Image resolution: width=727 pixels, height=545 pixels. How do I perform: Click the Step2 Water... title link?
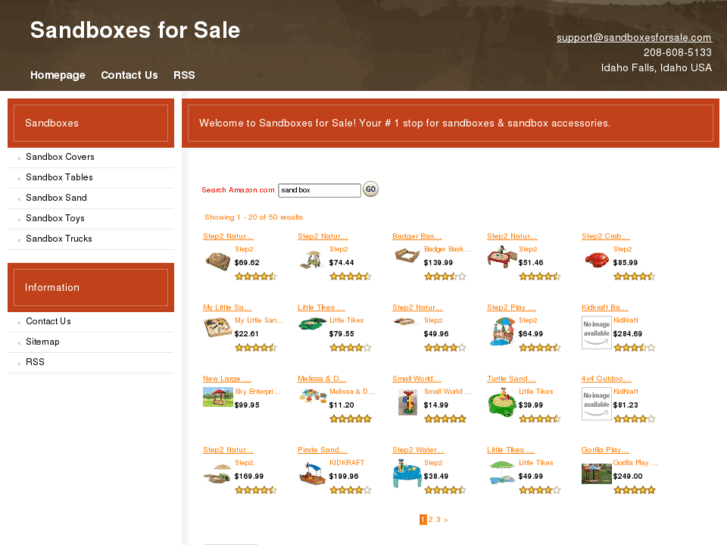[x=418, y=449]
